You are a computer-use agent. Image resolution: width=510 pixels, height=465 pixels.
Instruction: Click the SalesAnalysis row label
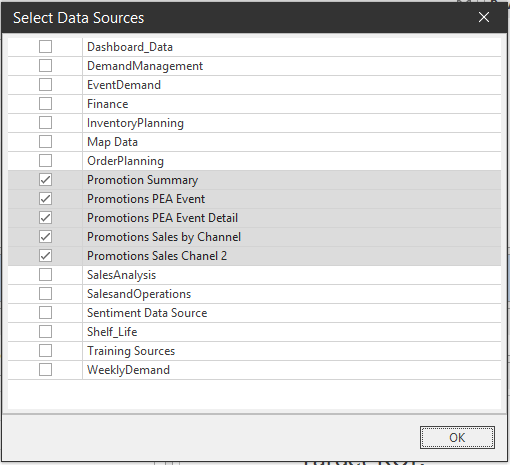pyautogui.click(x=121, y=275)
